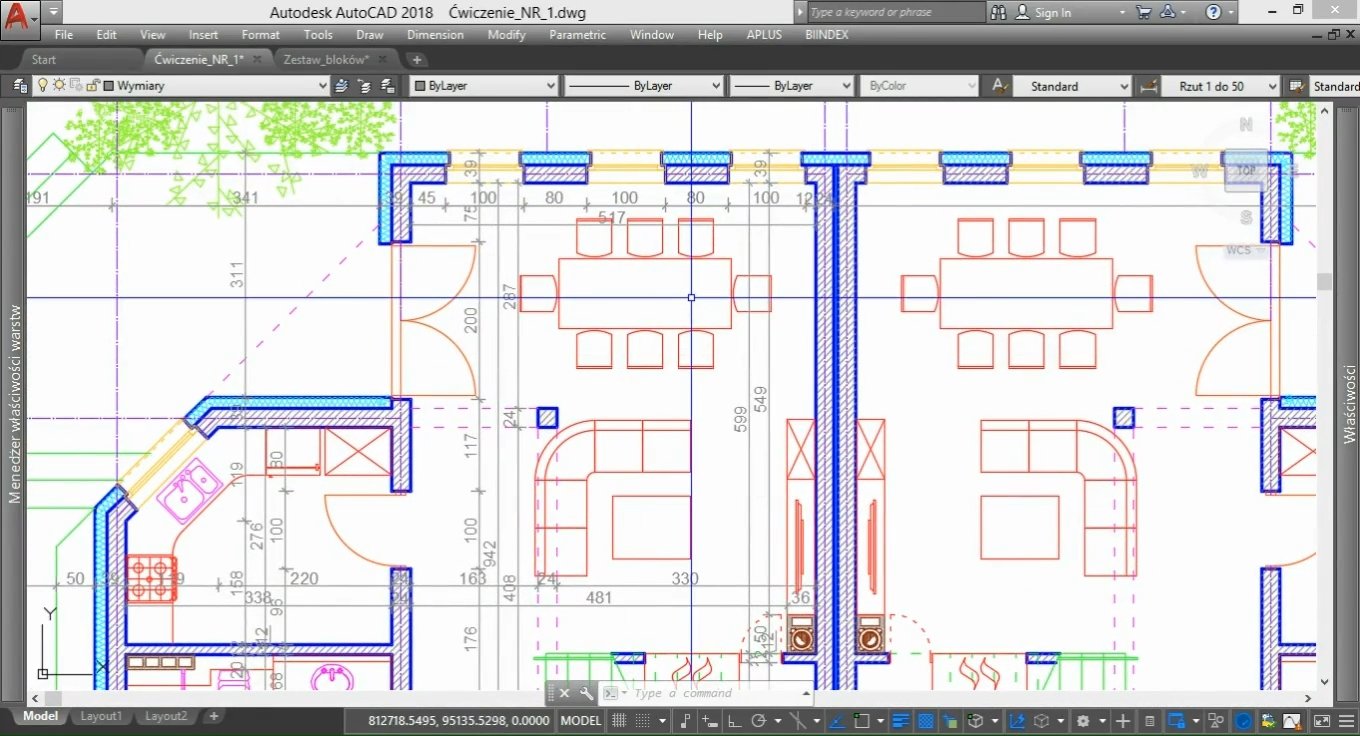Toggle Ortho mode in the status bar

tap(733, 720)
